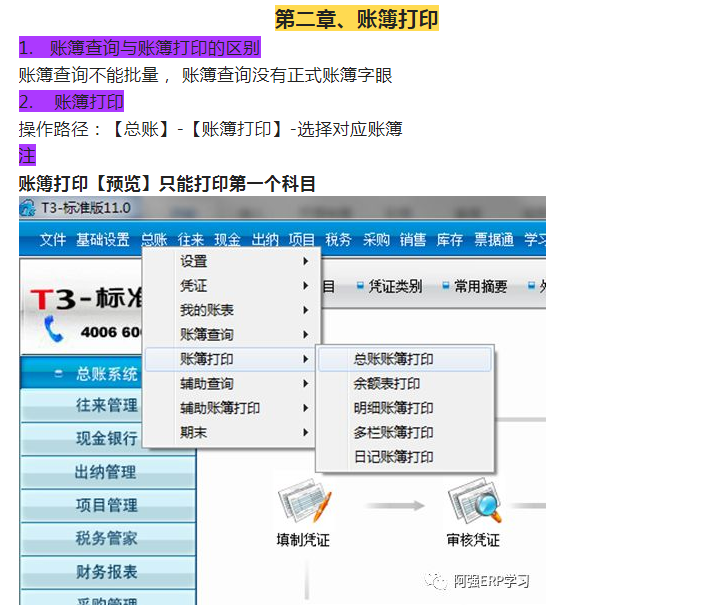Open 往来管理 in the sidebar
This screenshot has height=610, width=711.
(x=107, y=405)
